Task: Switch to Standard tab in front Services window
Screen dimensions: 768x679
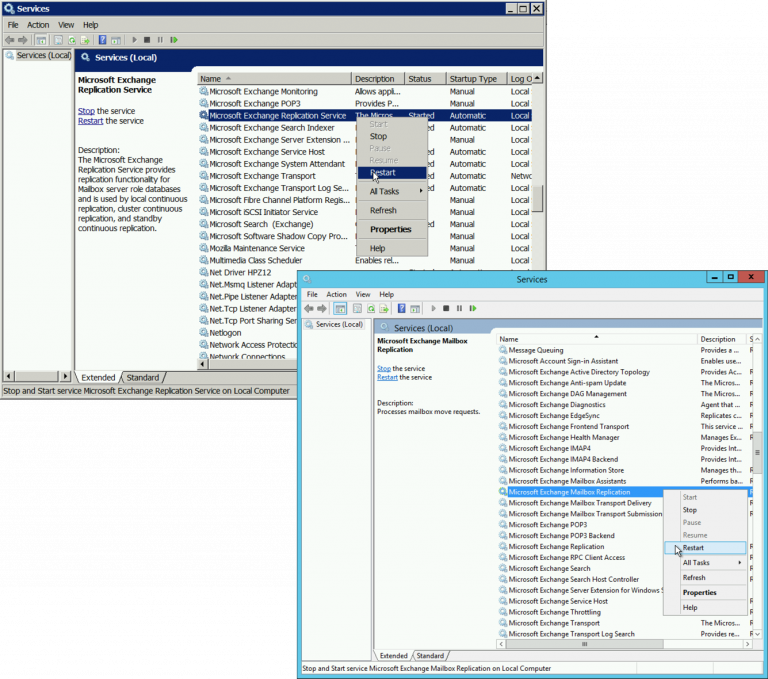Action: [430, 656]
